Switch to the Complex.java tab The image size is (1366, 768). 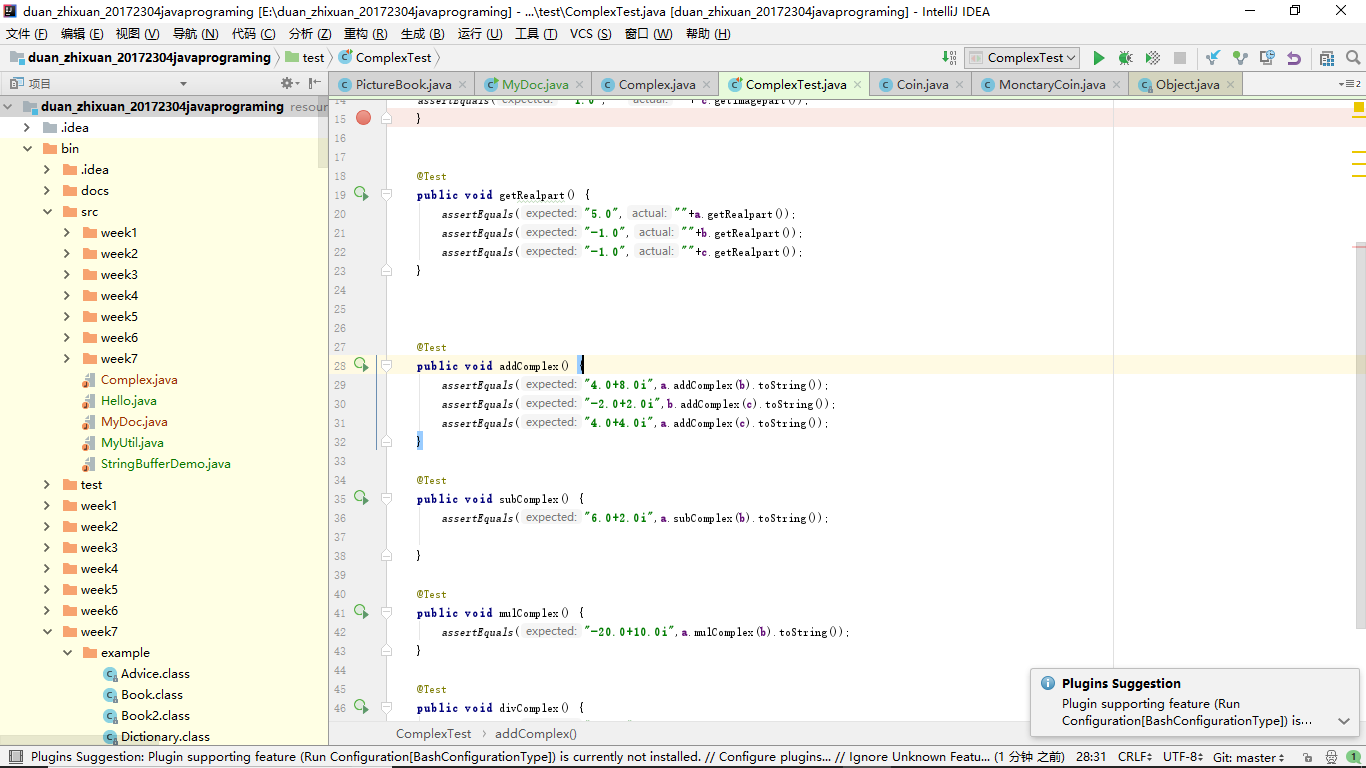point(656,85)
